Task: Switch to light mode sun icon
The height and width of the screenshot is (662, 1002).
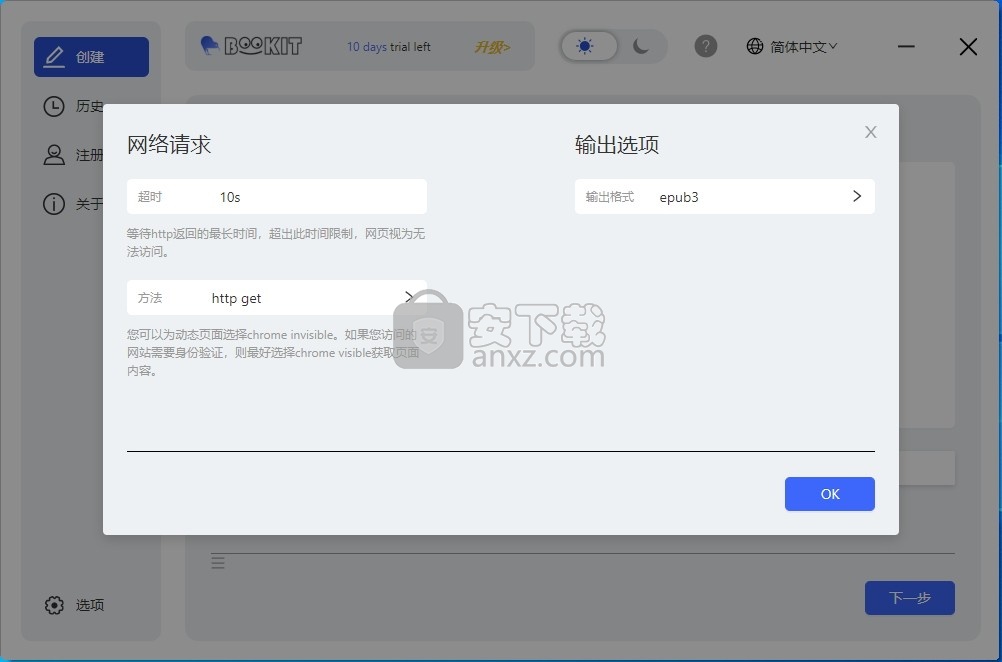Action: [x=585, y=46]
